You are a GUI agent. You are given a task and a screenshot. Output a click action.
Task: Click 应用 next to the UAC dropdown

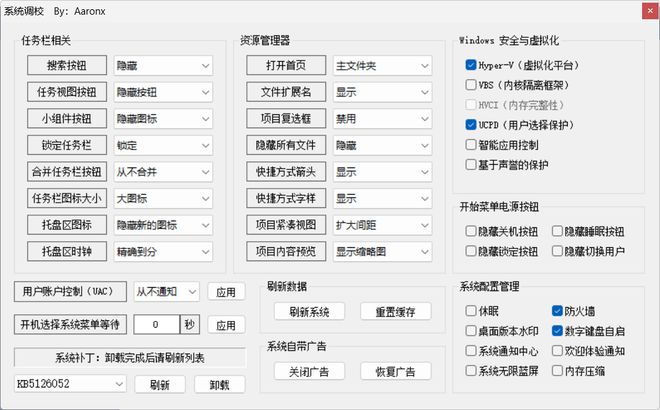pos(226,292)
